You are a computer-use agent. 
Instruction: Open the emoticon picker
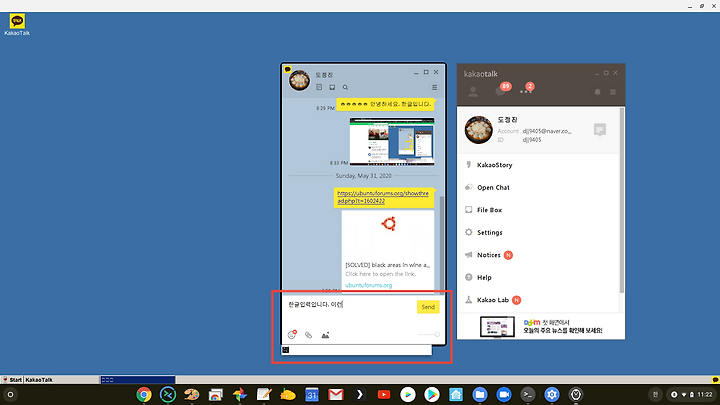[x=292, y=335]
